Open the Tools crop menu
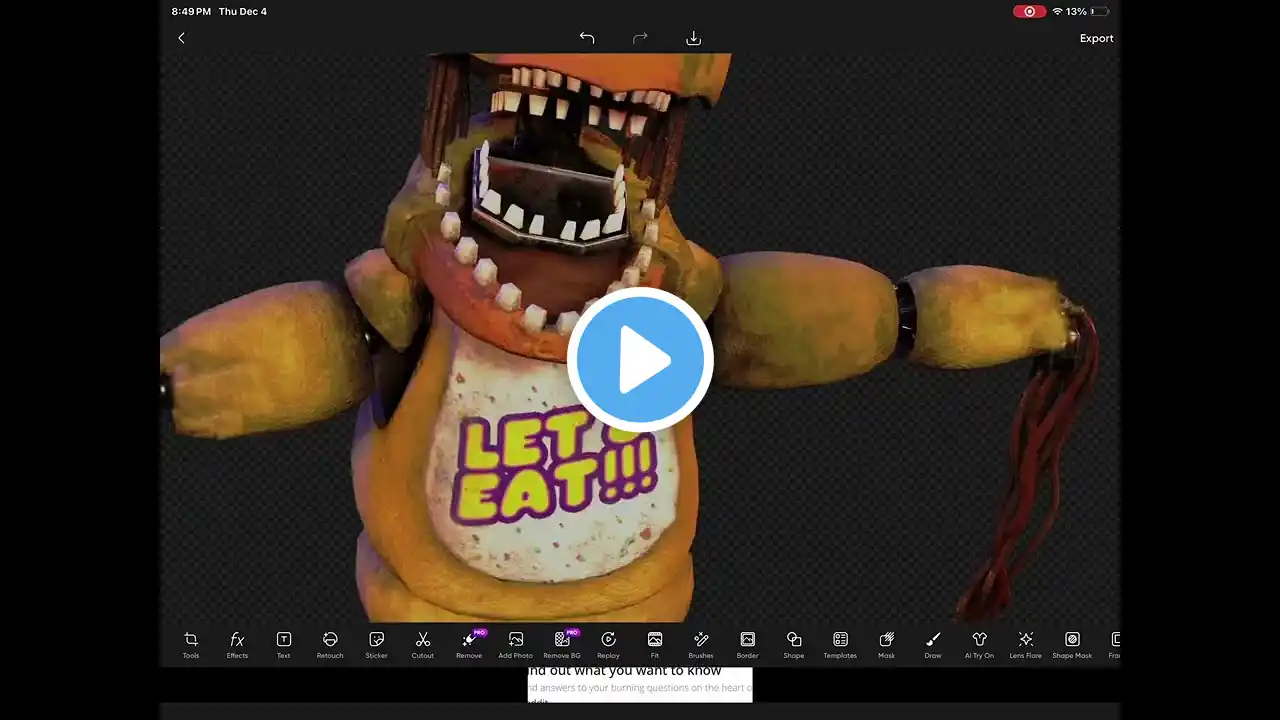This screenshot has width=1280, height=720. click(x=191, y=644)
